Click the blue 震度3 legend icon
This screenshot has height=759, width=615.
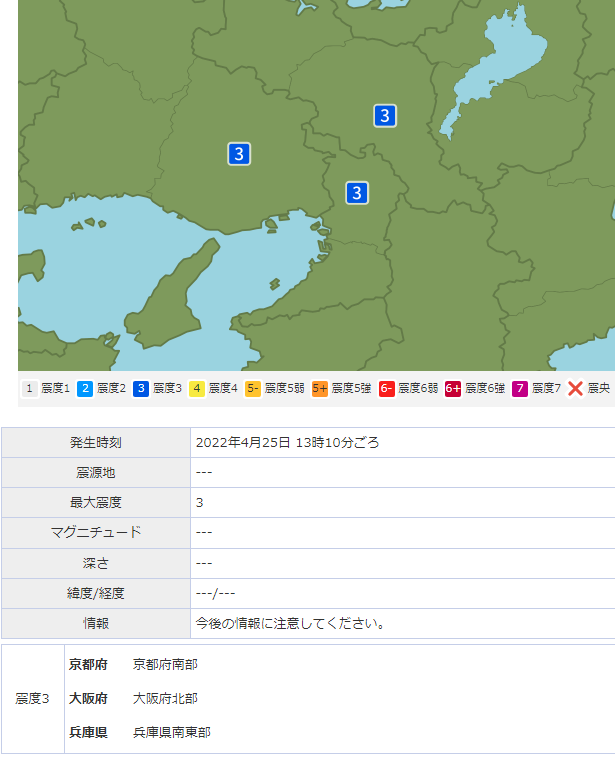(x=141, y=388)
